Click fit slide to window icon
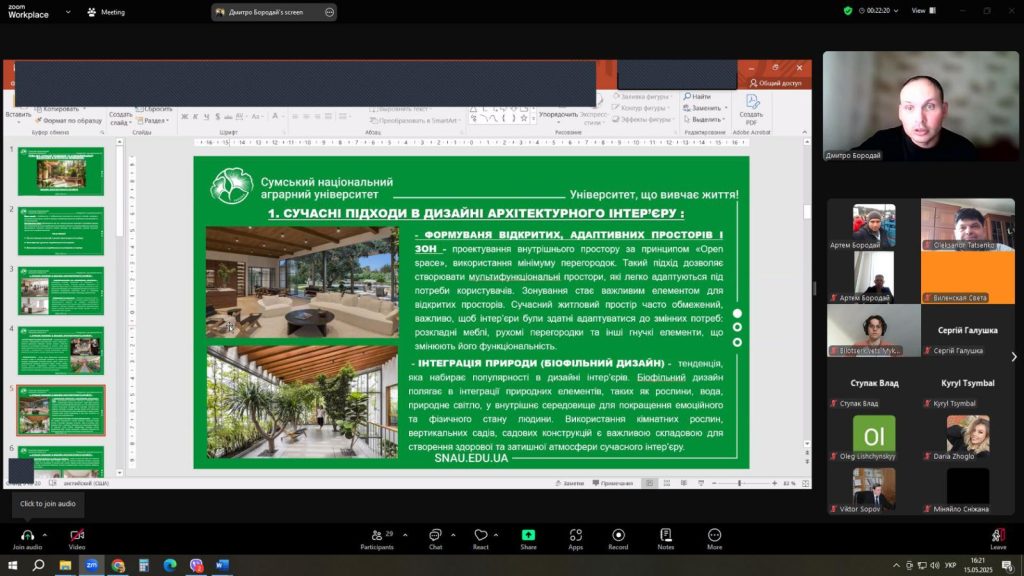 (x=805, y=483)
